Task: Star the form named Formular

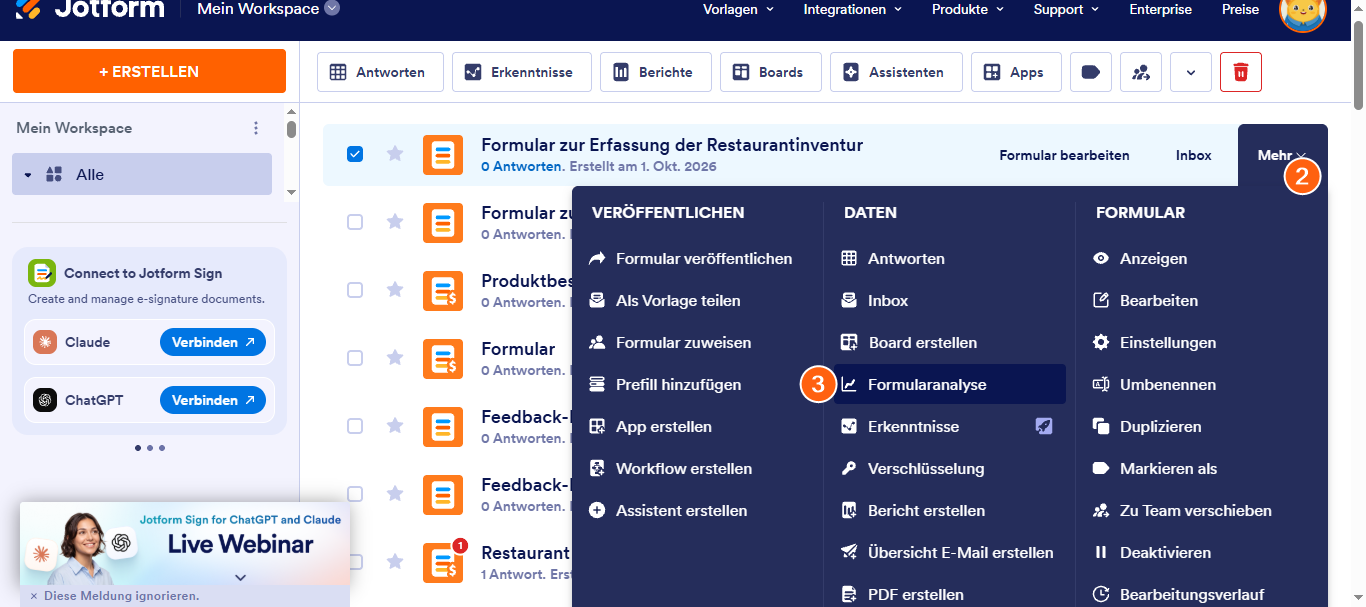Action: point(395,358)
